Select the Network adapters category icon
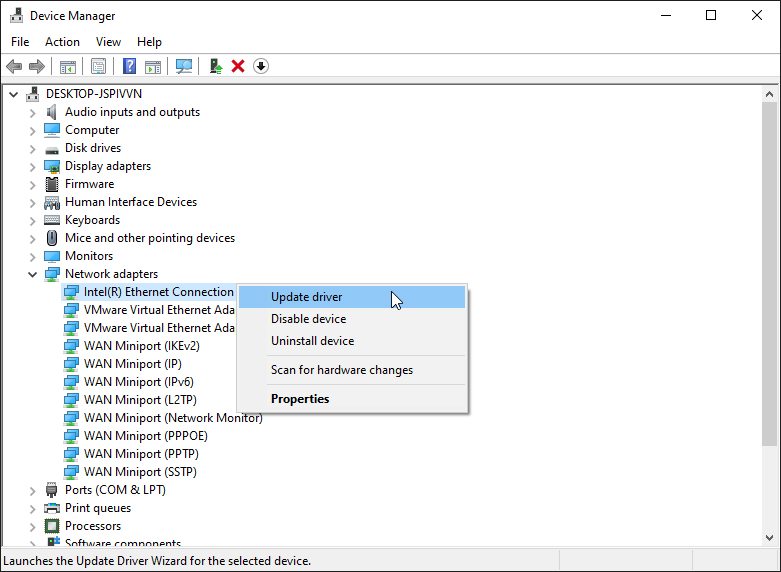Image resolution: width=781 pixels, height=572 pixels. (52, 274)
